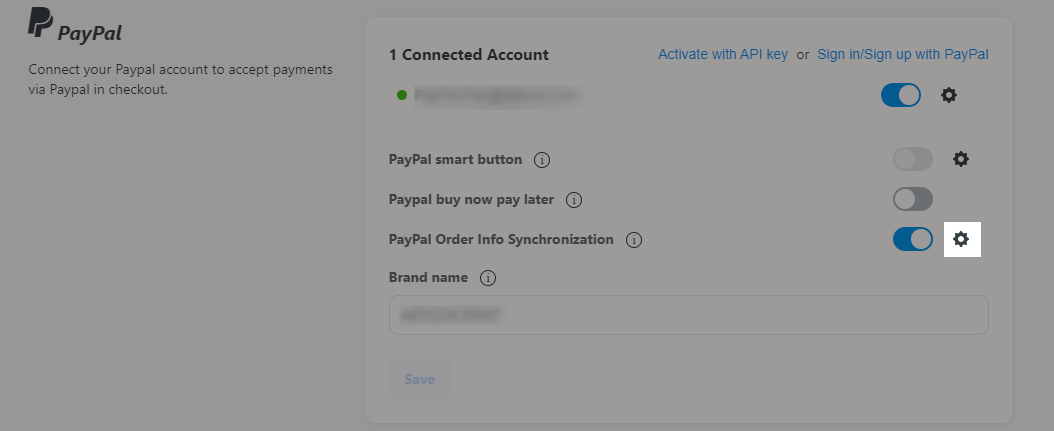1054x431 pixels.
Task: Open PayPal Order Info Synchronization gear settings
Action: coord(961,239)
